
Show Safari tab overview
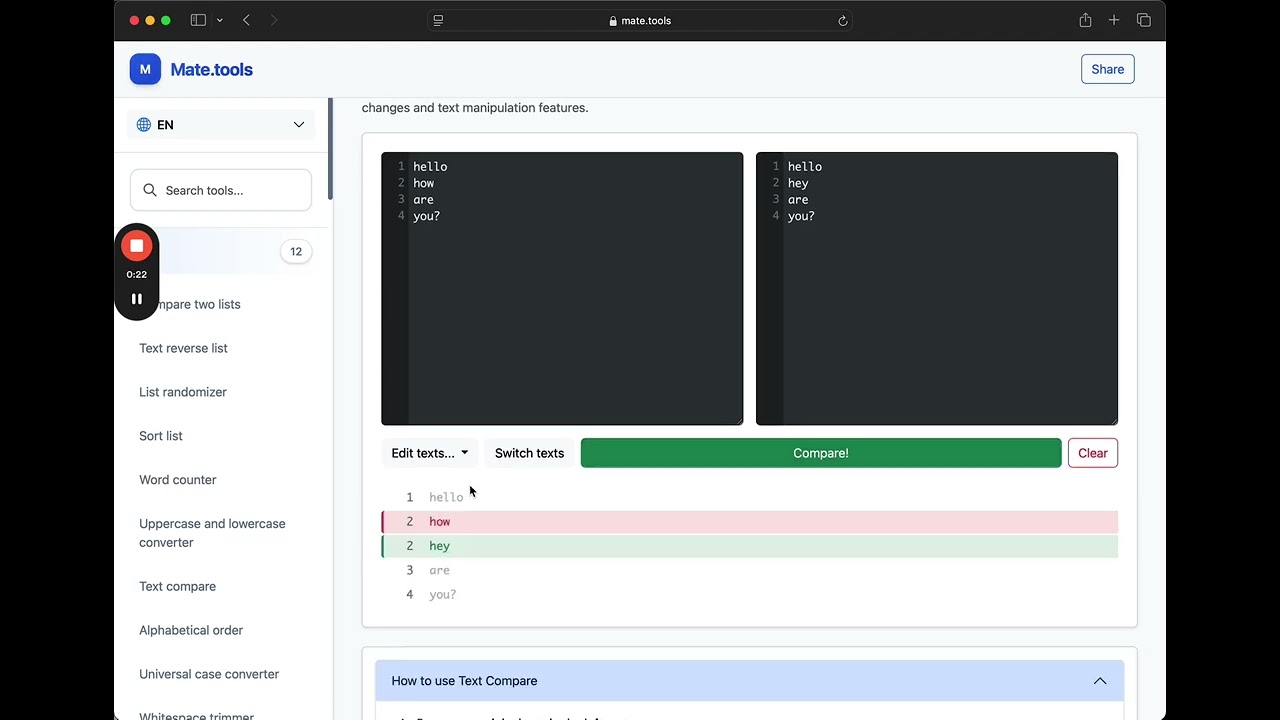click(1144, 20)
